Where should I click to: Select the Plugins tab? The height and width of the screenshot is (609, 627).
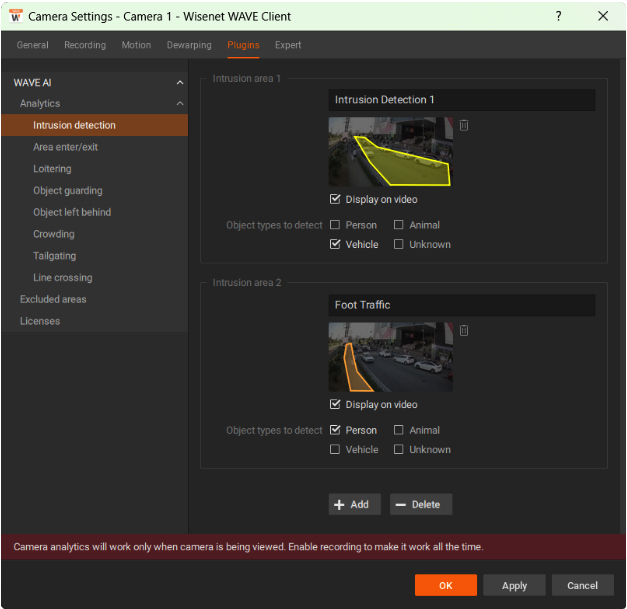243,45
